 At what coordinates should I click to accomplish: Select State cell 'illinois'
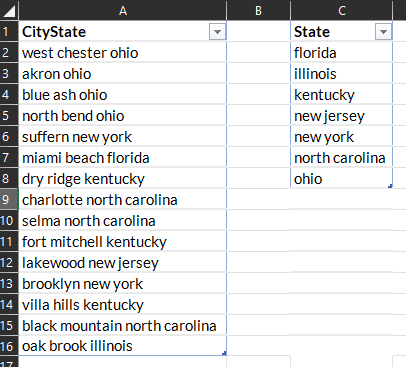tap(342, 74)
